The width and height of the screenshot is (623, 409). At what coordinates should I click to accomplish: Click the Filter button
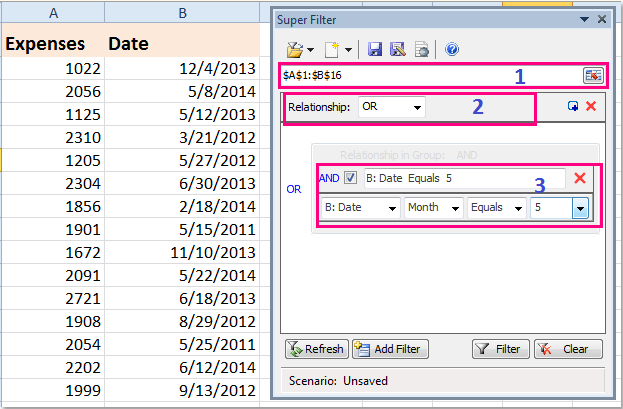tap(501, 349)
